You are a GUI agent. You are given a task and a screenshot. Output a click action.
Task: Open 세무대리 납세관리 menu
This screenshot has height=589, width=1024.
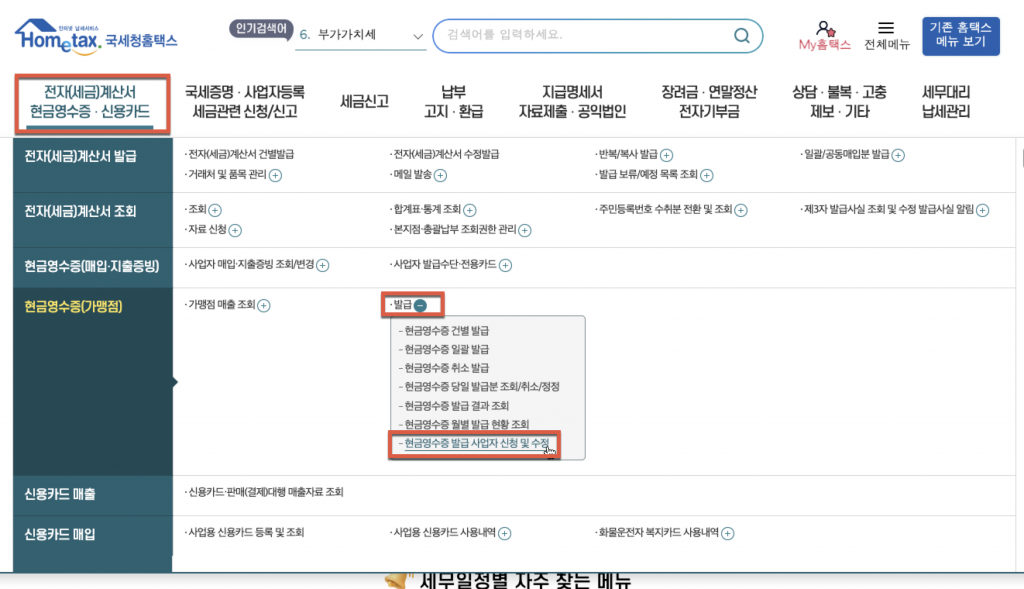click(x=946, y=102)
